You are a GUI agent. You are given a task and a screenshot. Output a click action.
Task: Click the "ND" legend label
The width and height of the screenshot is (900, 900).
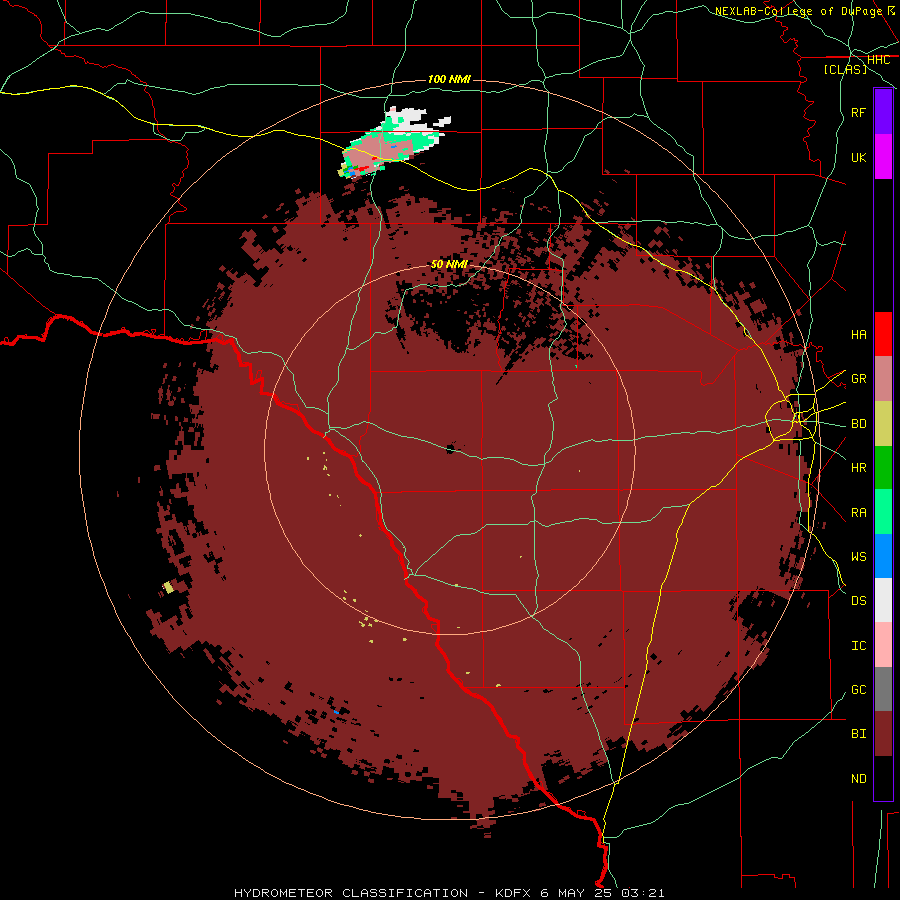point(858,779)
